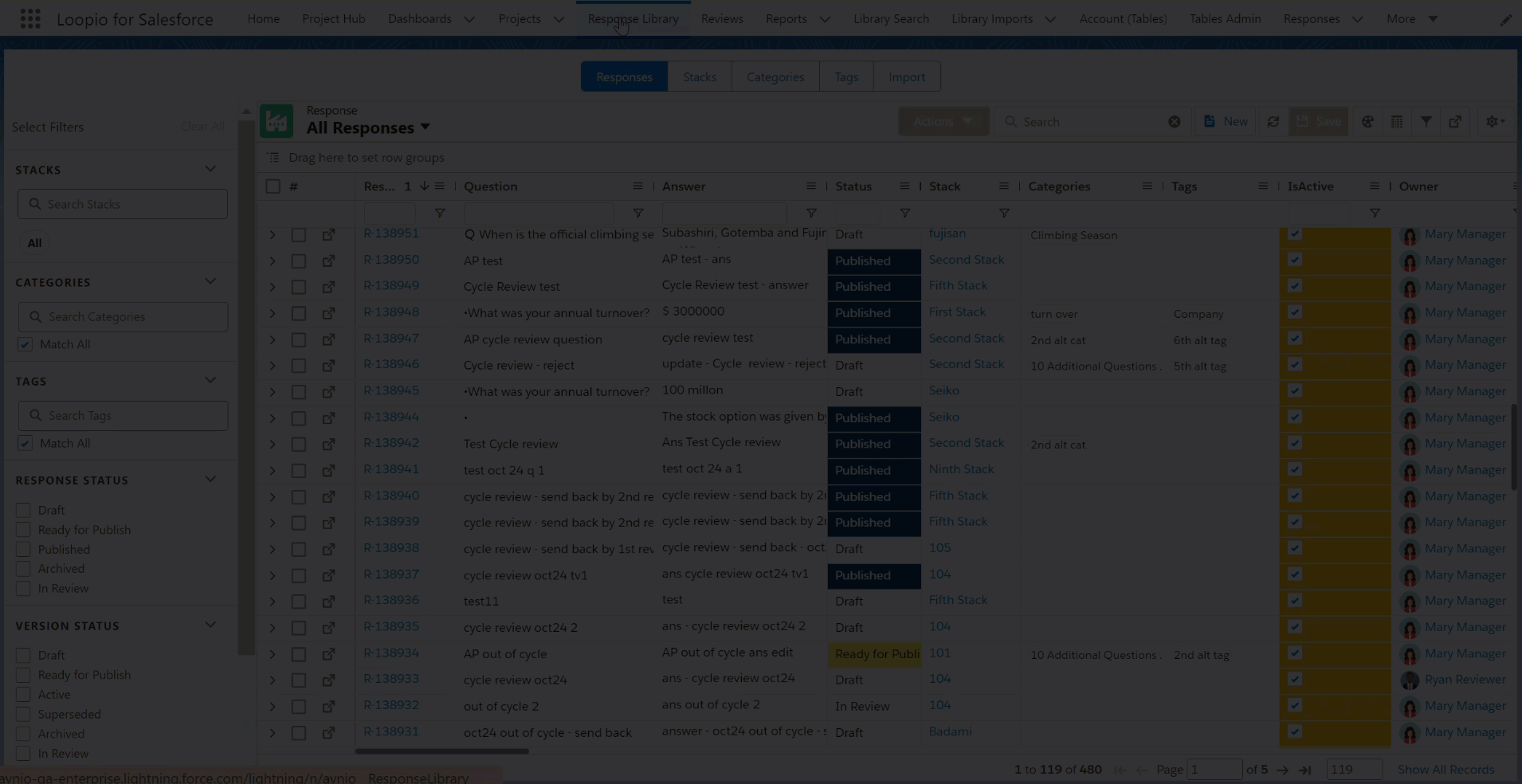
Task: Click Mary Manager avatar in R-138948 row
Action: pos(1410,314)
